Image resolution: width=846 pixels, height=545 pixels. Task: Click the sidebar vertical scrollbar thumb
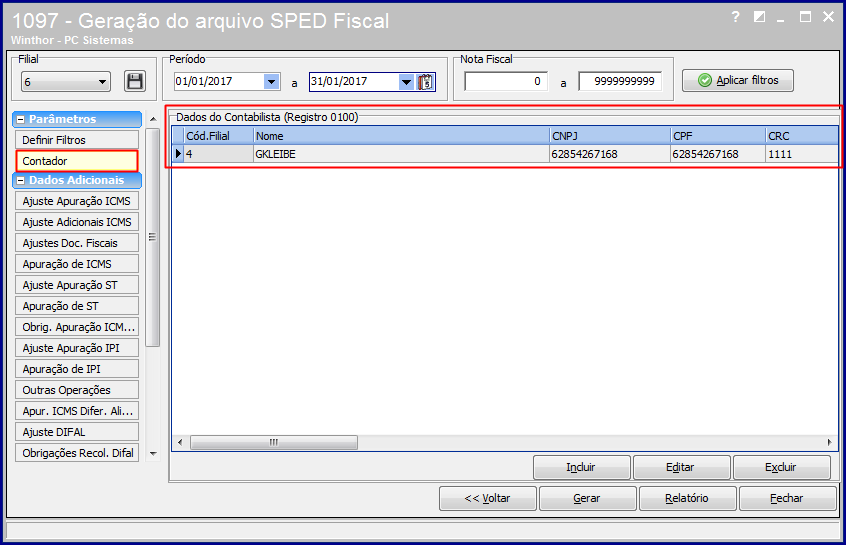point(153,237)
